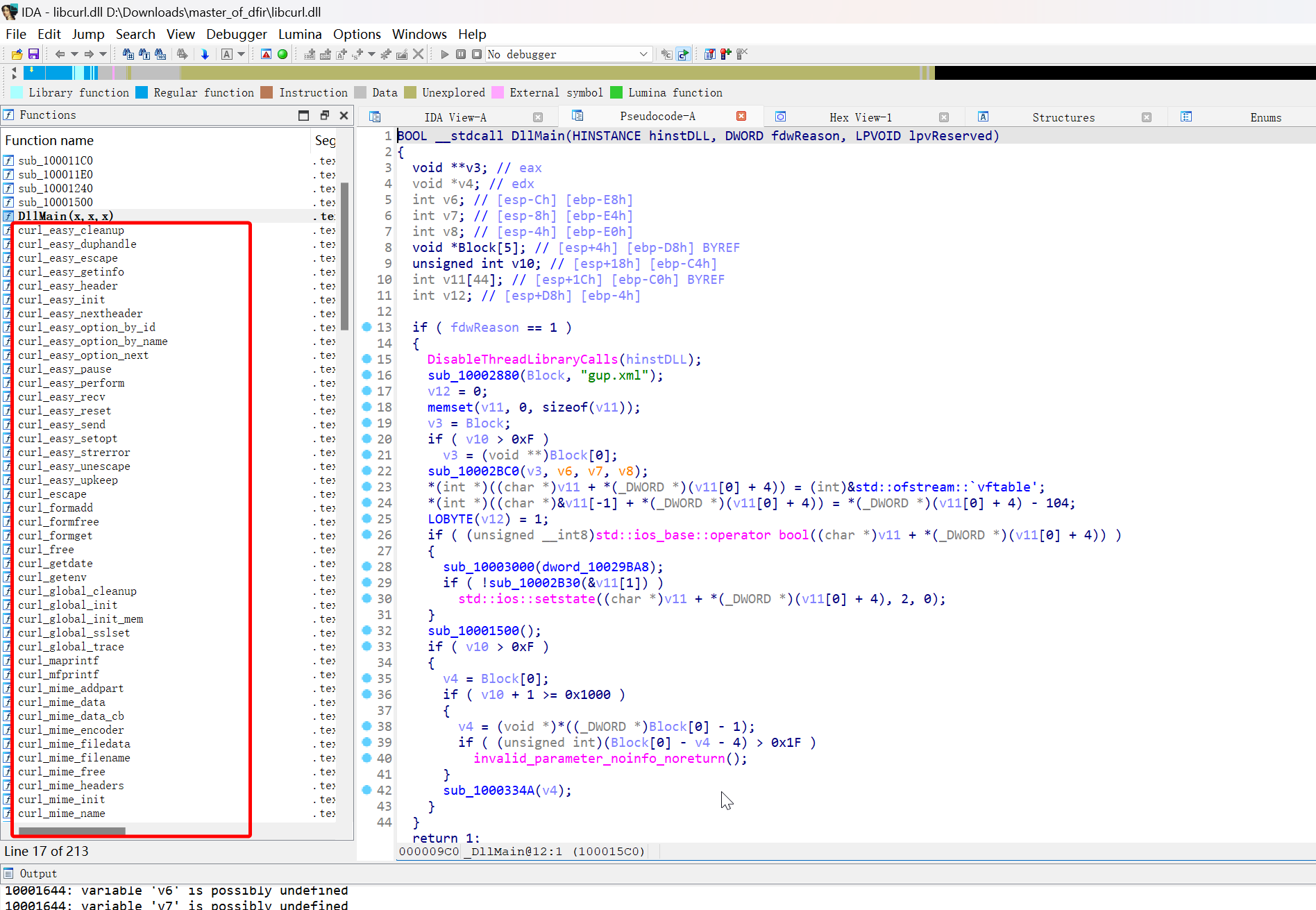The image size is (1316, 910).
Task: Click the Regular function color swatch
Action: click(x=142, y=92)
